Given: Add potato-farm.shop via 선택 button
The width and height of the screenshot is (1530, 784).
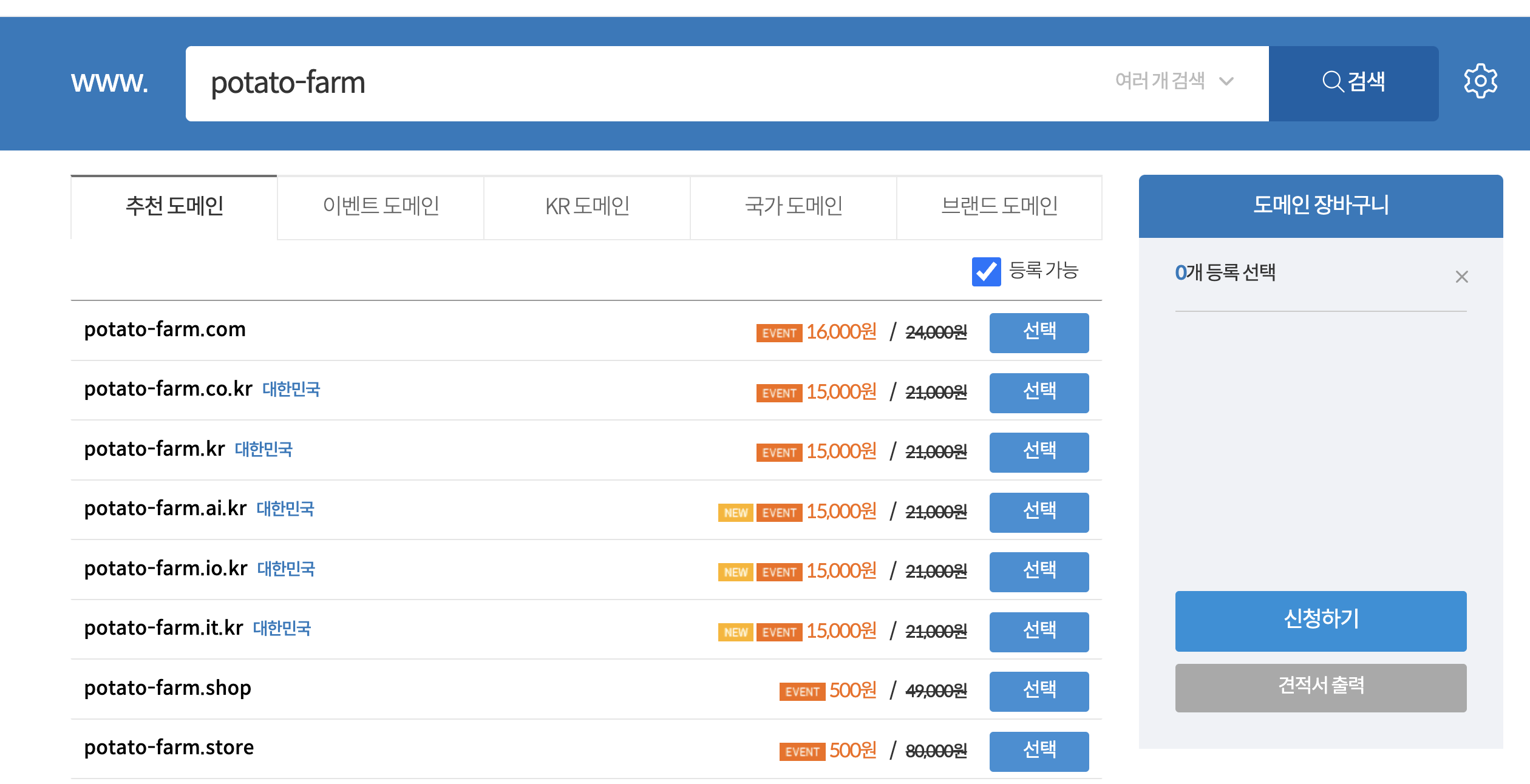Looking at the screenshot, I should tap(1039, 691).
